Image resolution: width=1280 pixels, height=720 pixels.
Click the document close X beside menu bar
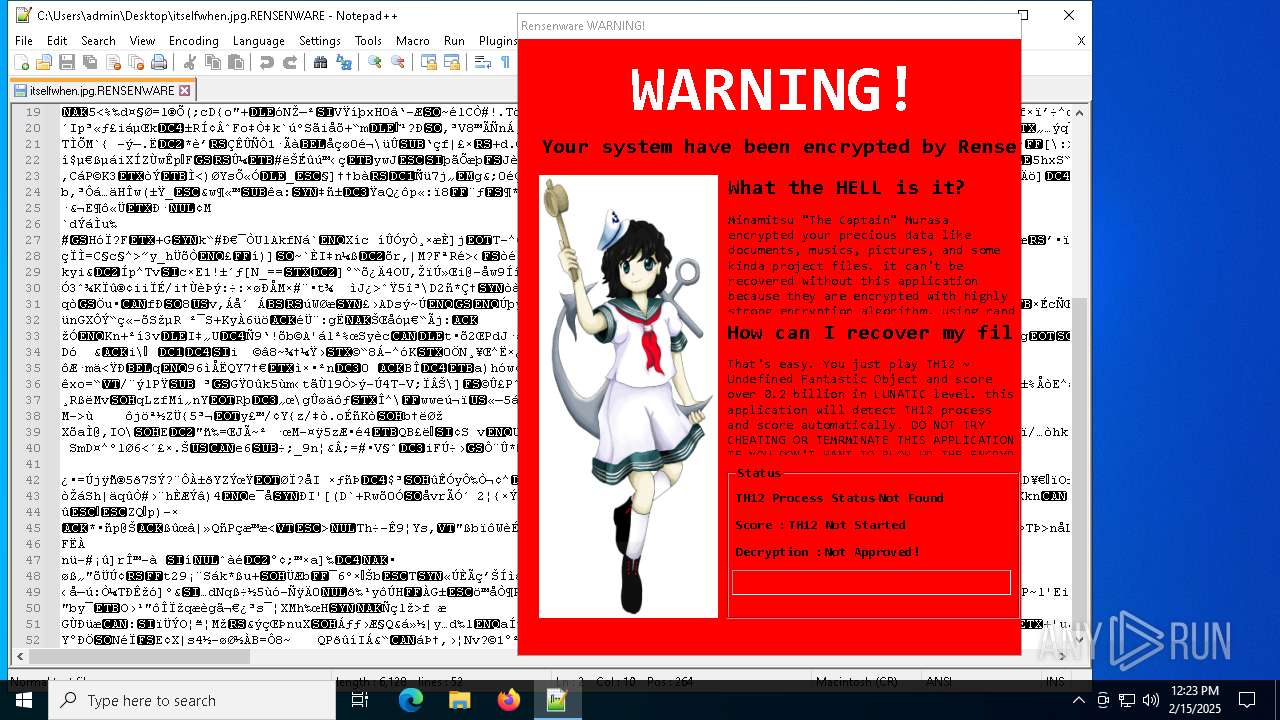[1081, 41]
